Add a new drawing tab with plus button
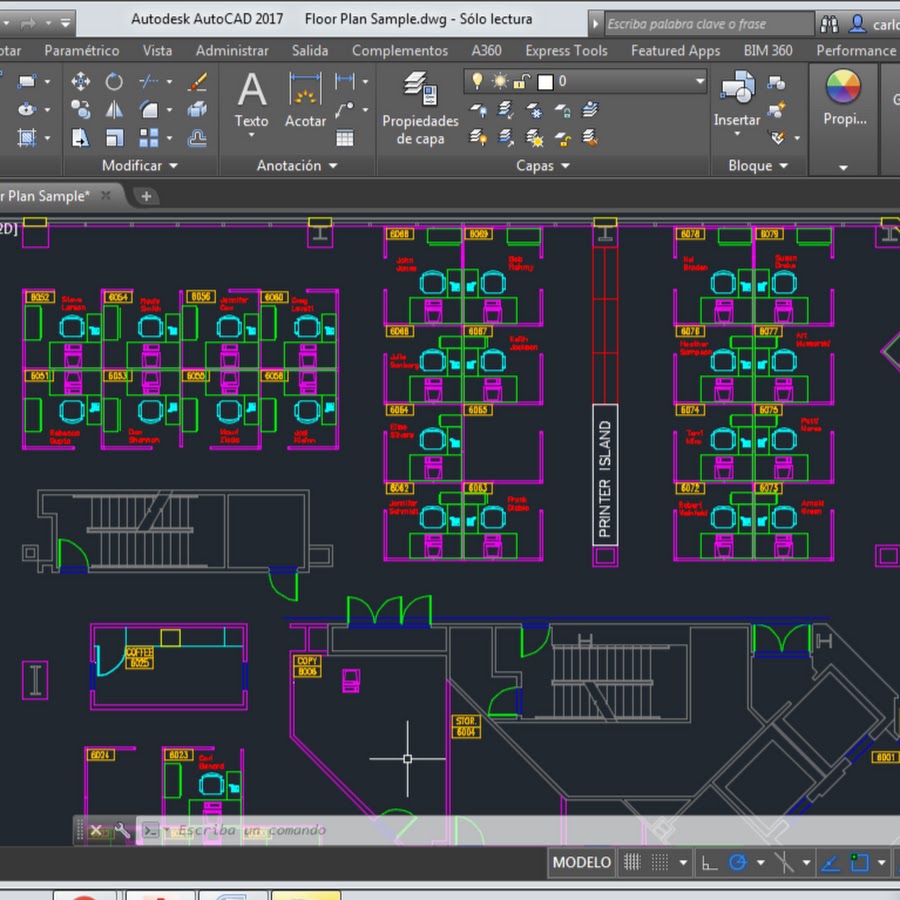Viewport: 900px width, 900px height. pyautogui.click(x=146, y=196)
